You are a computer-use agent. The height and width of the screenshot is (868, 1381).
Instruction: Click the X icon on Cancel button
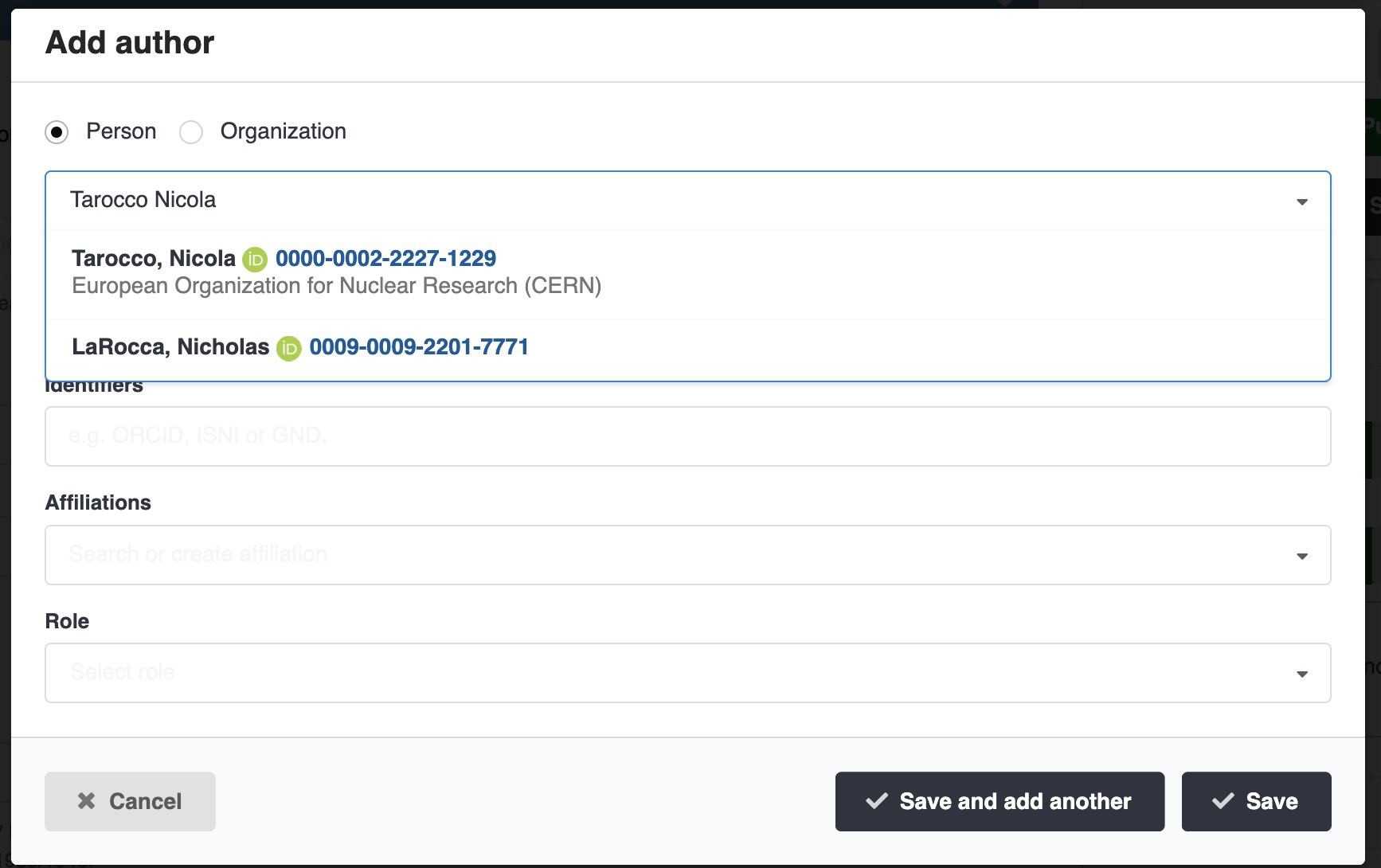(87, 801)
